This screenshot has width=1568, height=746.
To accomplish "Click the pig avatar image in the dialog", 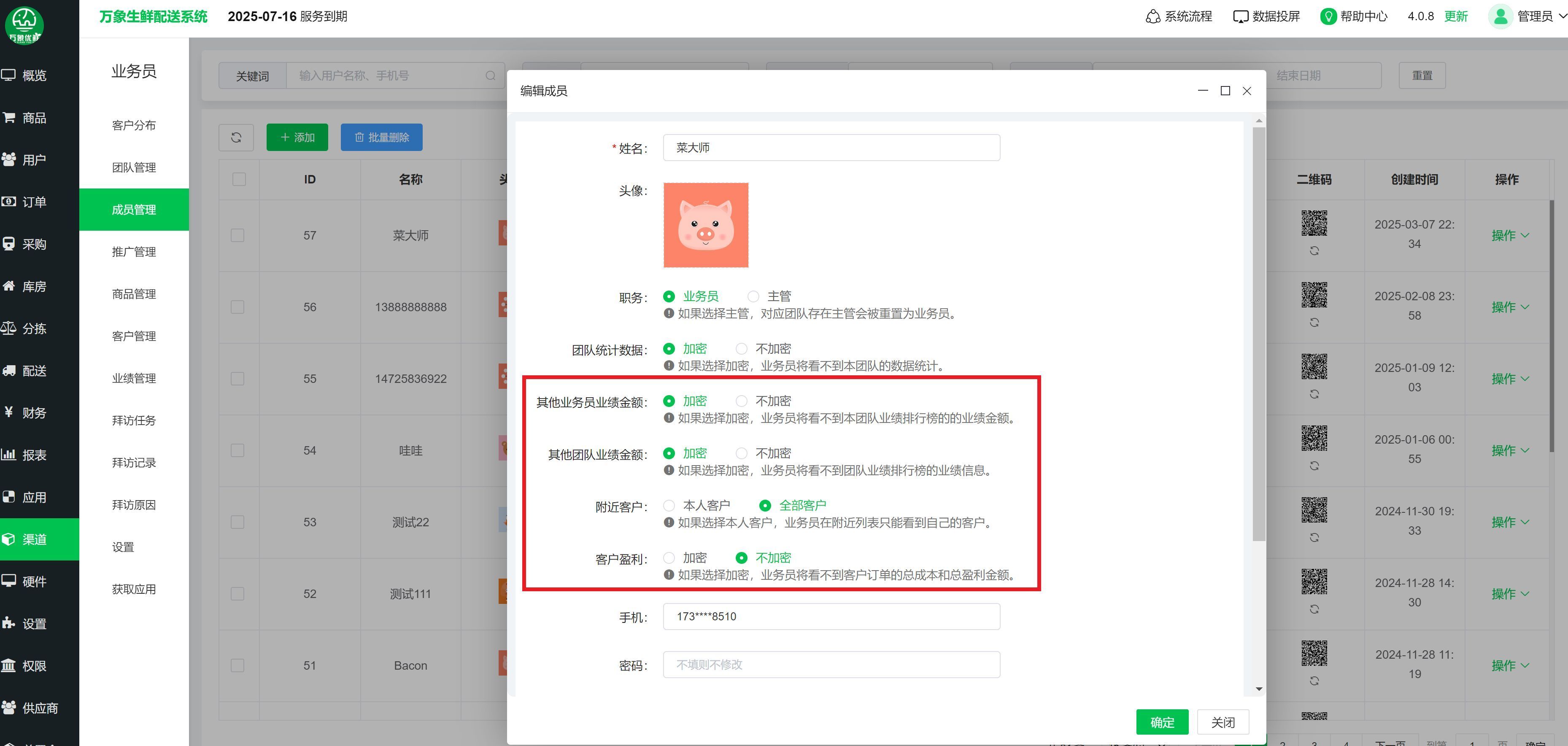I will [x=705, y=225].
